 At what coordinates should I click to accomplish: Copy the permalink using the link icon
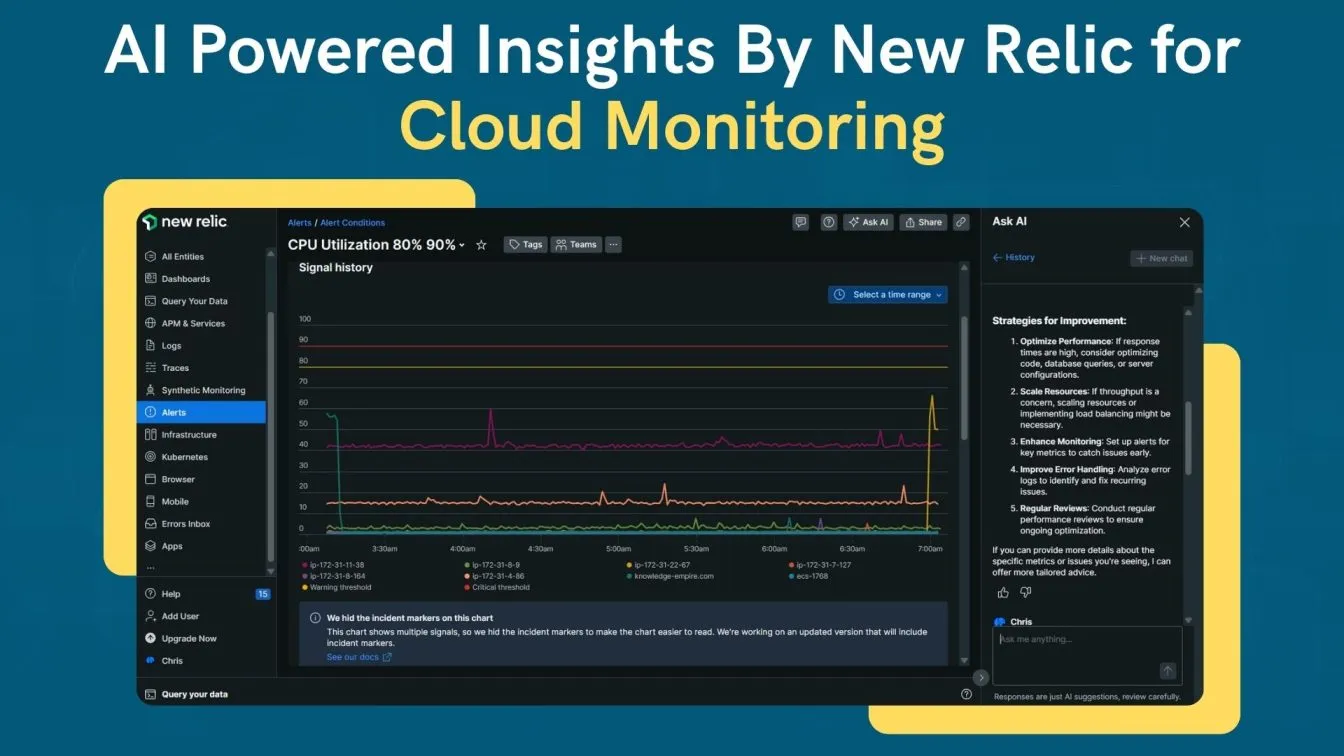coord(961,222)
